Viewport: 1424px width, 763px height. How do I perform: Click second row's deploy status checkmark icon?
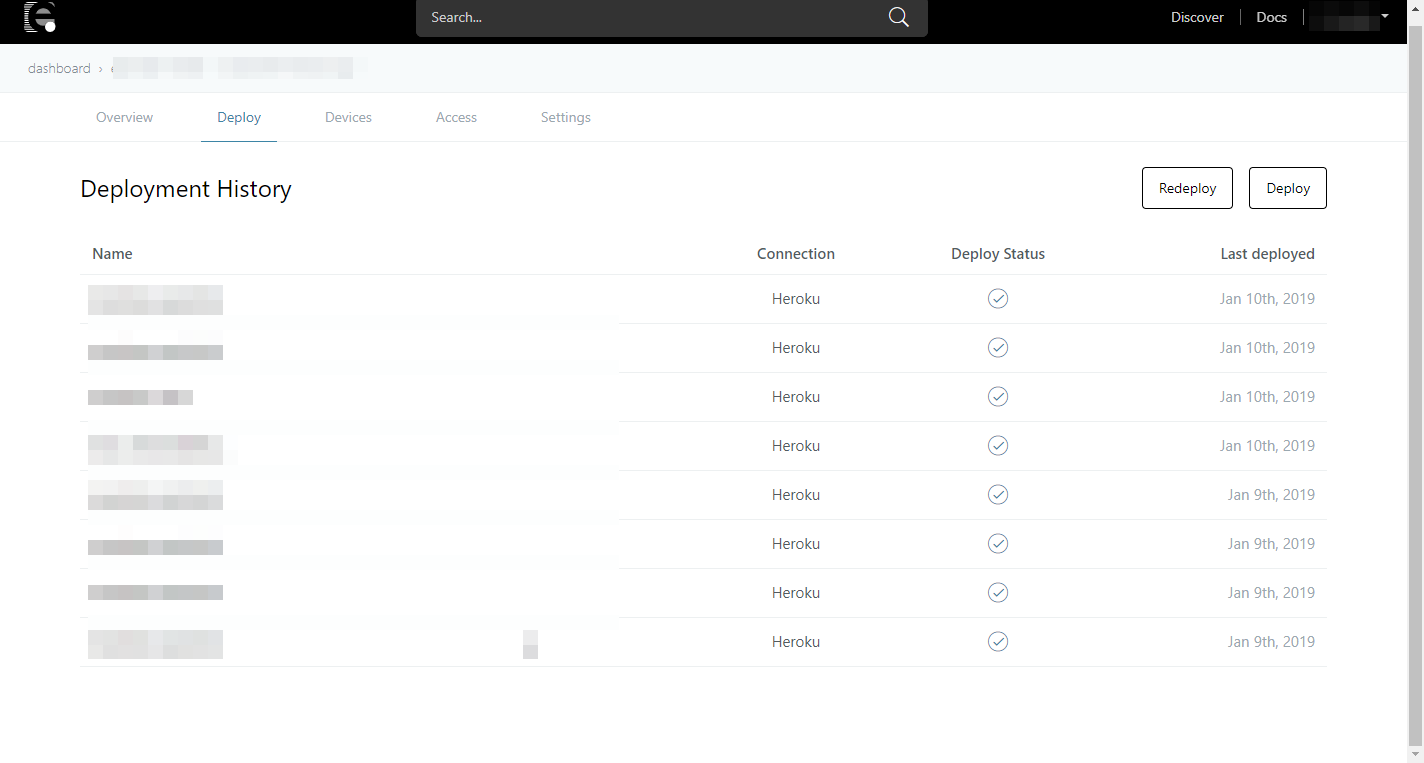[x=997, y=348]
